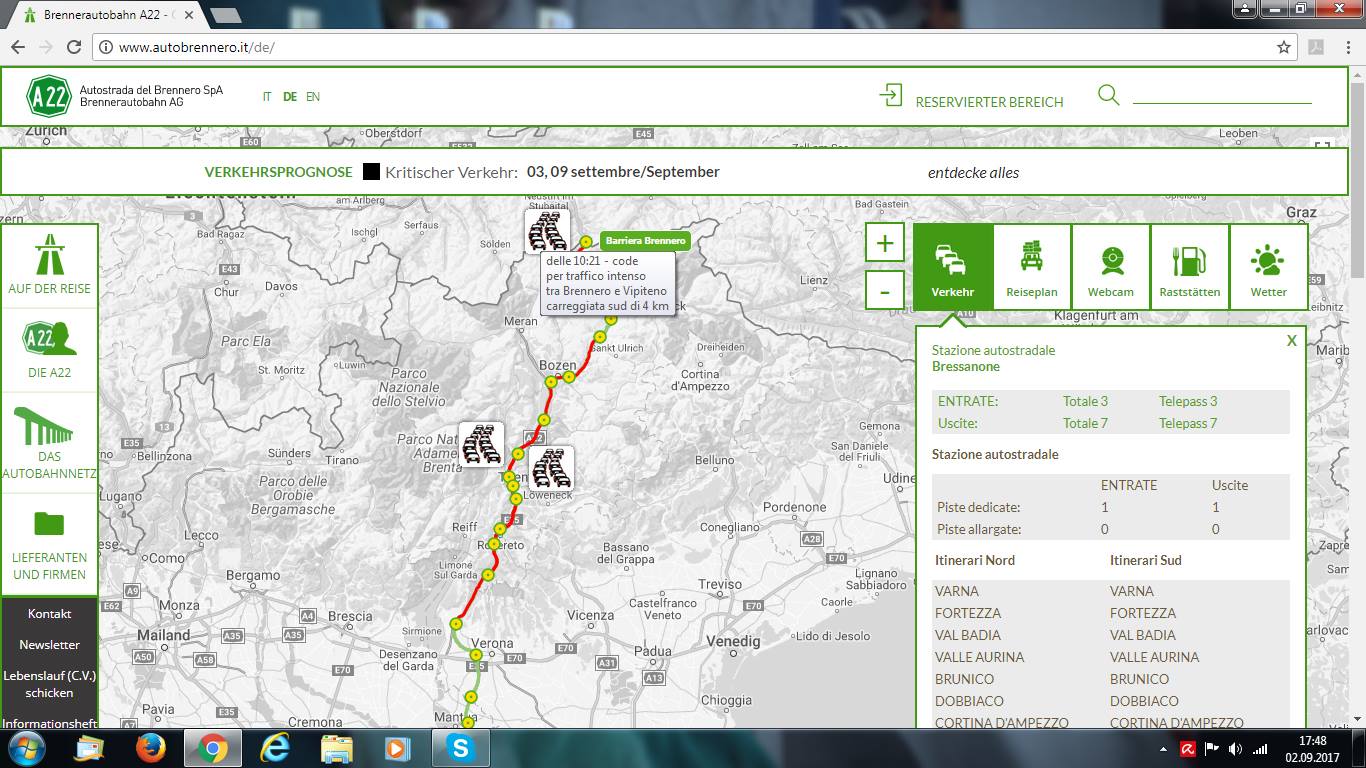1366x768 pixels.
Task: Click the Verkehrsprognose label
Action: click(x=278, y=172)
